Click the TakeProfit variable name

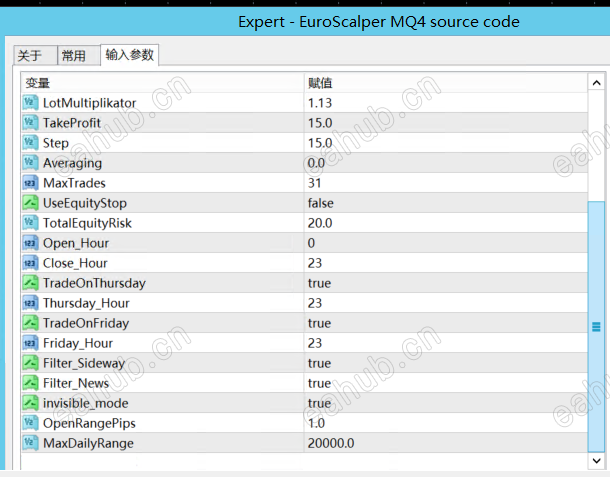pyautogui.click(x=72, y=123)
